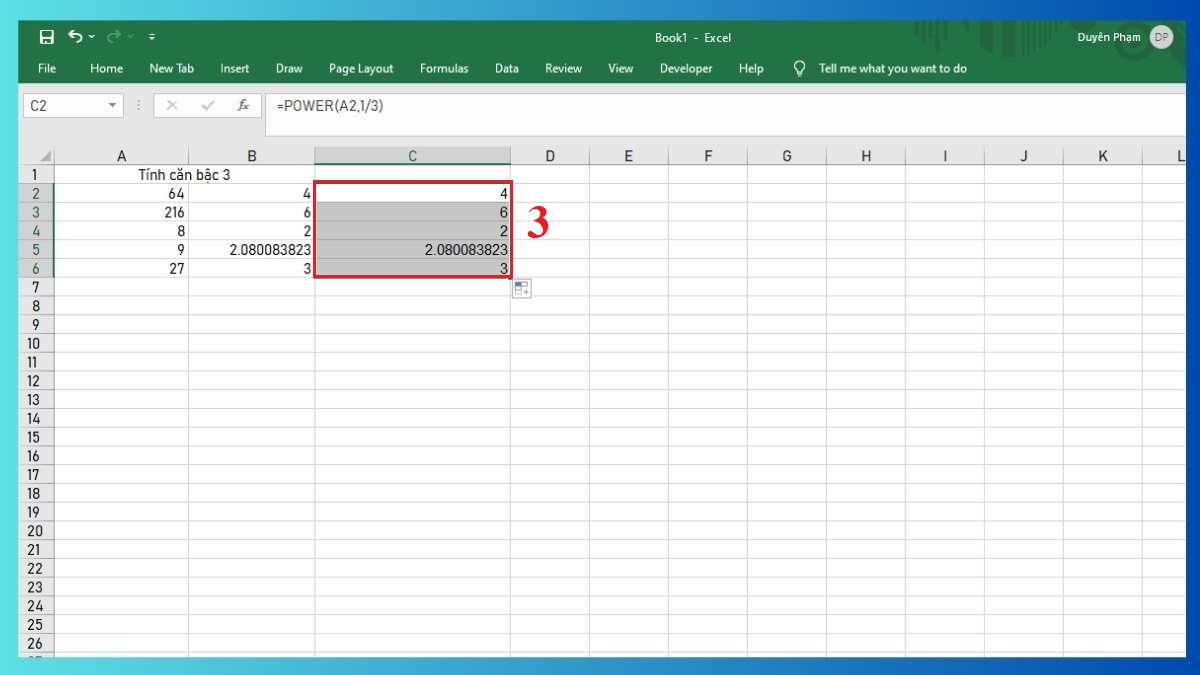1200x675 pixels.
Task: Click the Duyen Pham account name
Action: coord(1108,36)
